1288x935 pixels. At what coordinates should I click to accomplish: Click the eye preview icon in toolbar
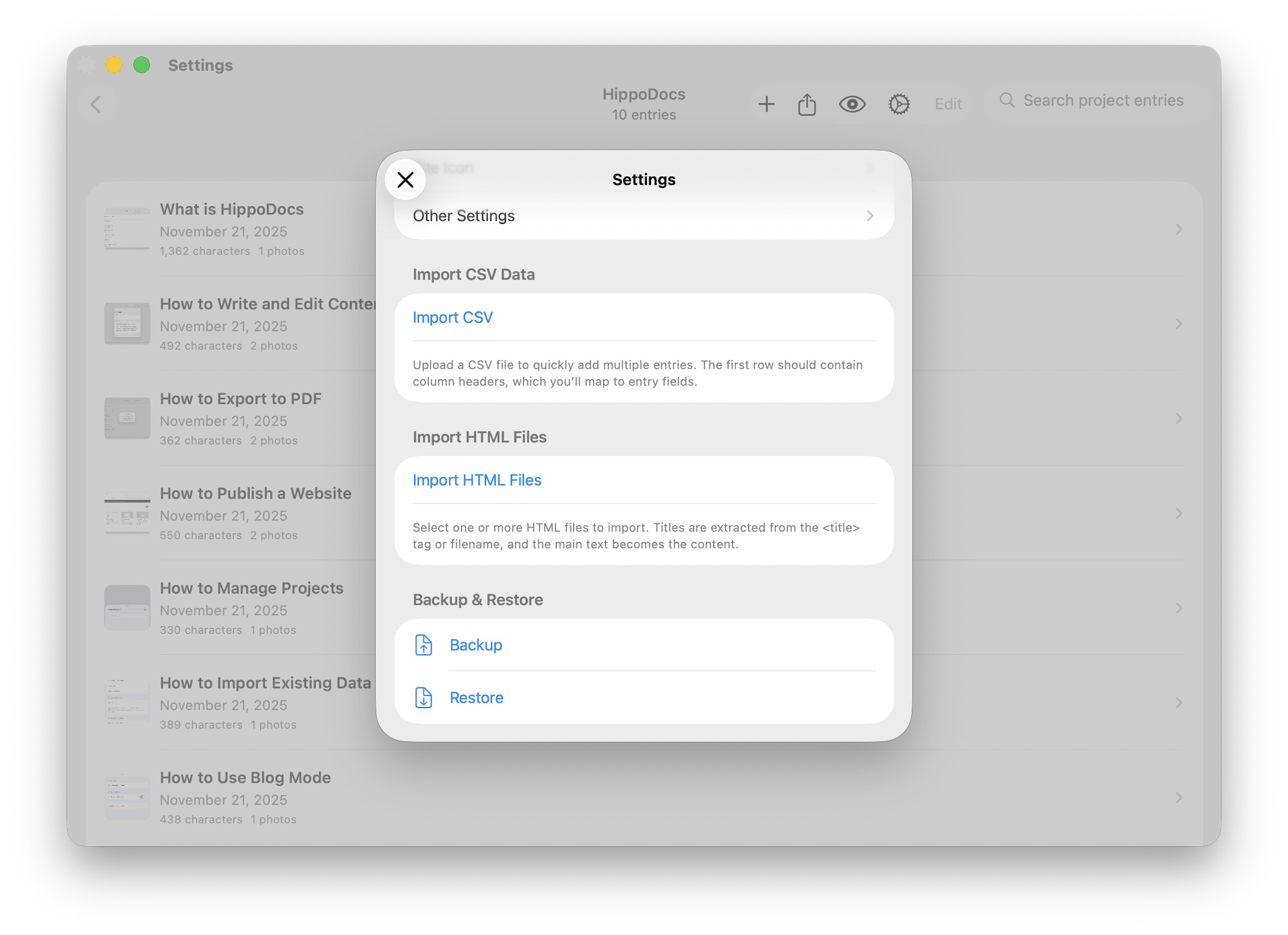(853, 104)
